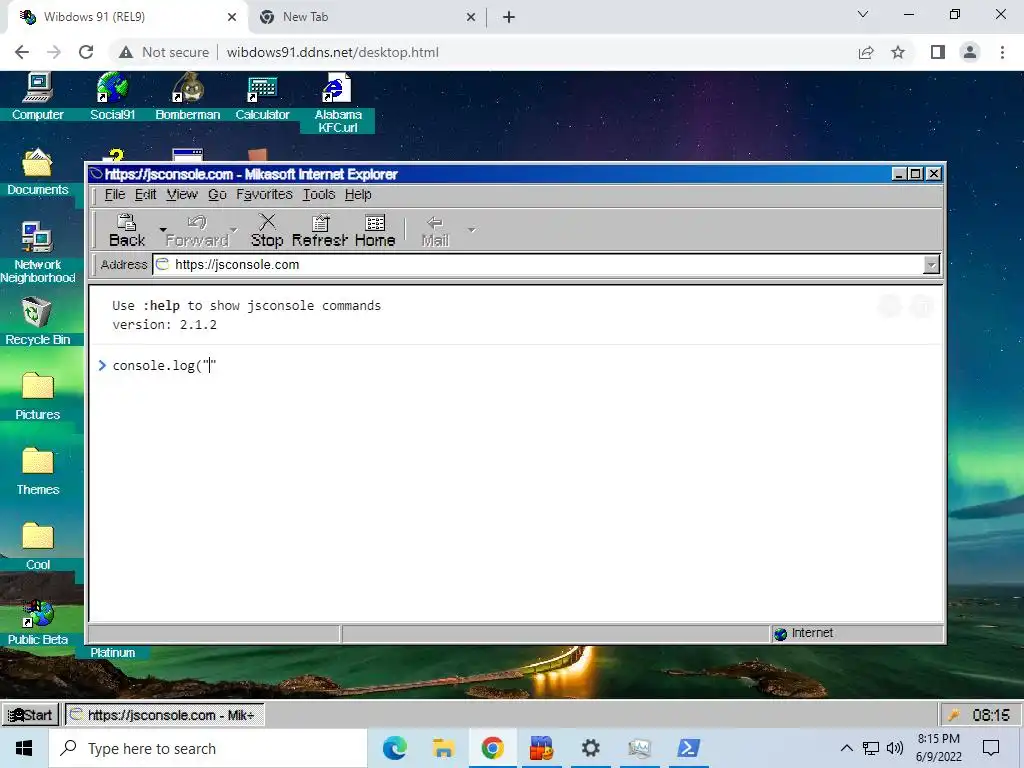1024x768 pixels.
Task: Expand the Mail dropdown arrow
Action: tap(472, 230)
